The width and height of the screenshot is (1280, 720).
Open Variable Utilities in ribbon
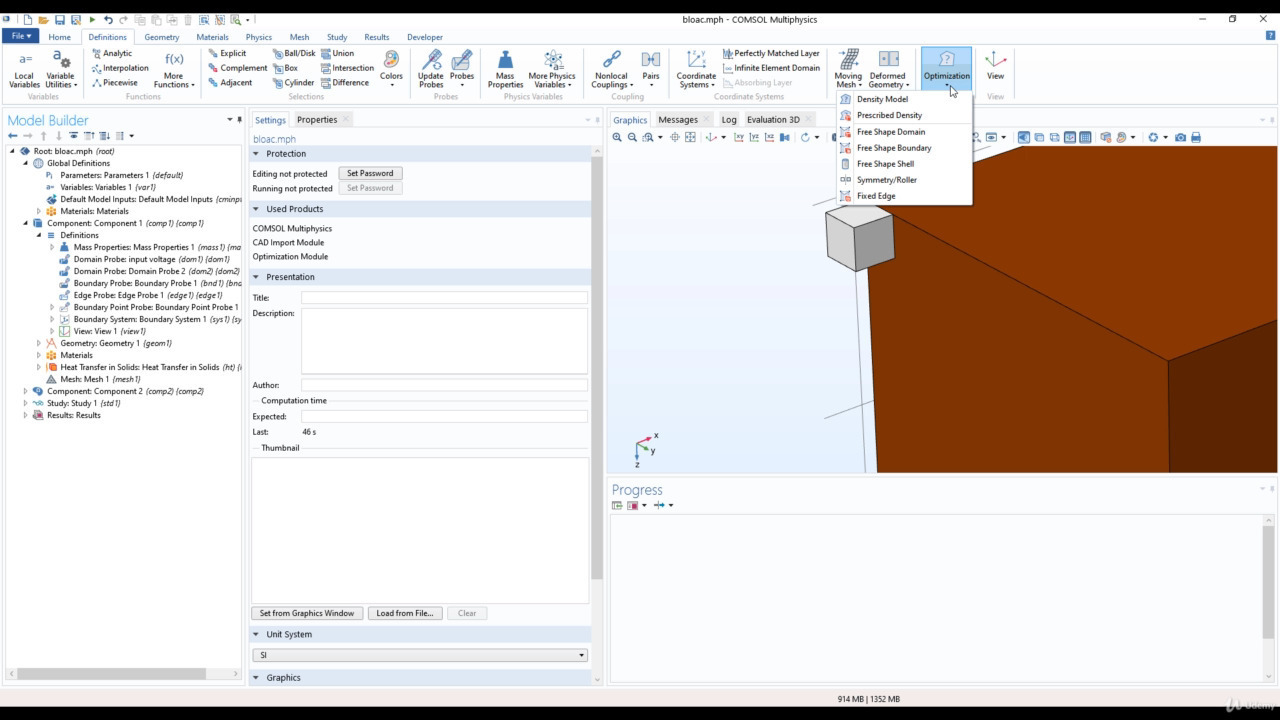(x=61, y=69)
